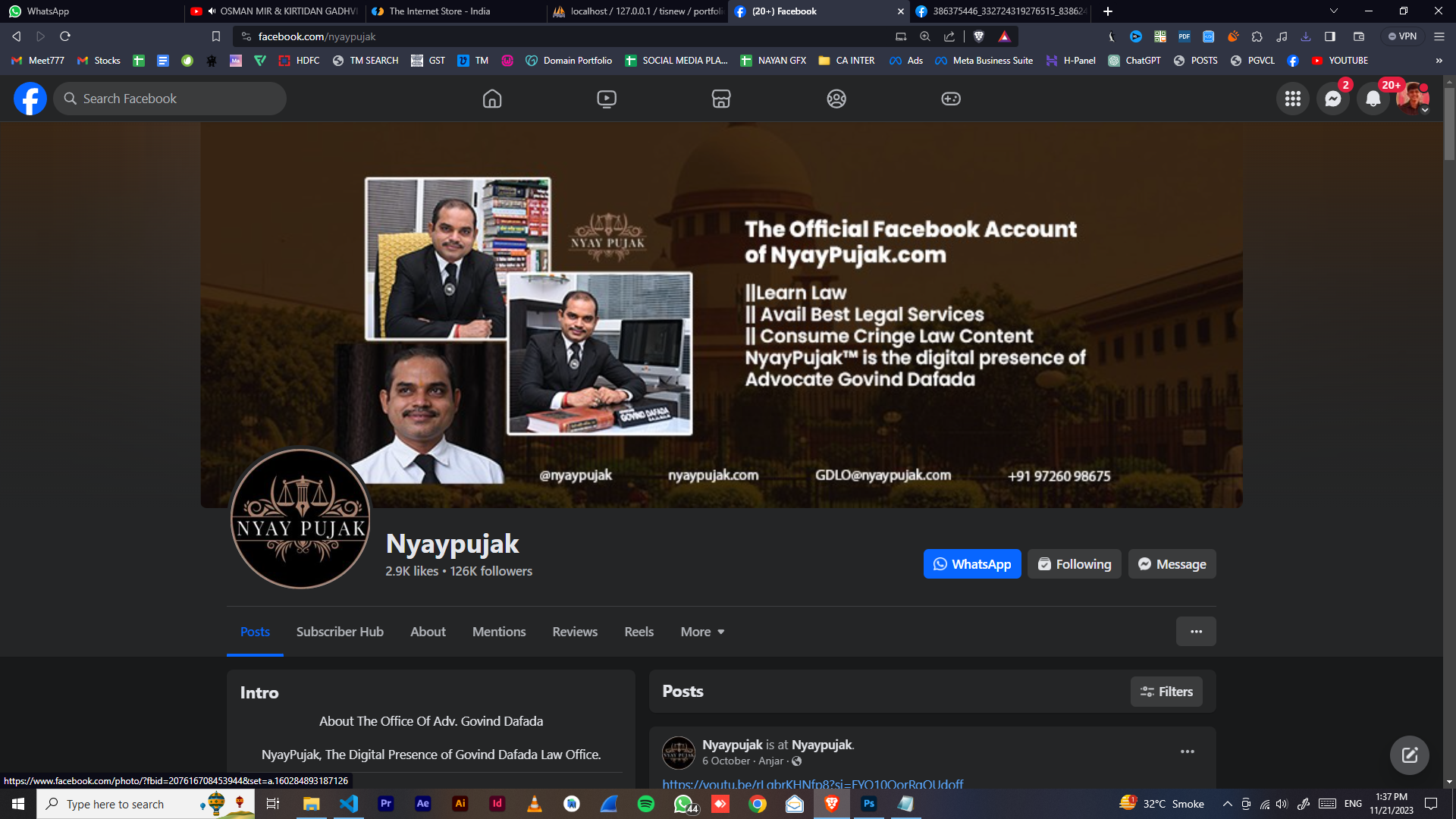Open the Brave wallet icon
Screen dimensions: 1456x819
click(1359, 36)
